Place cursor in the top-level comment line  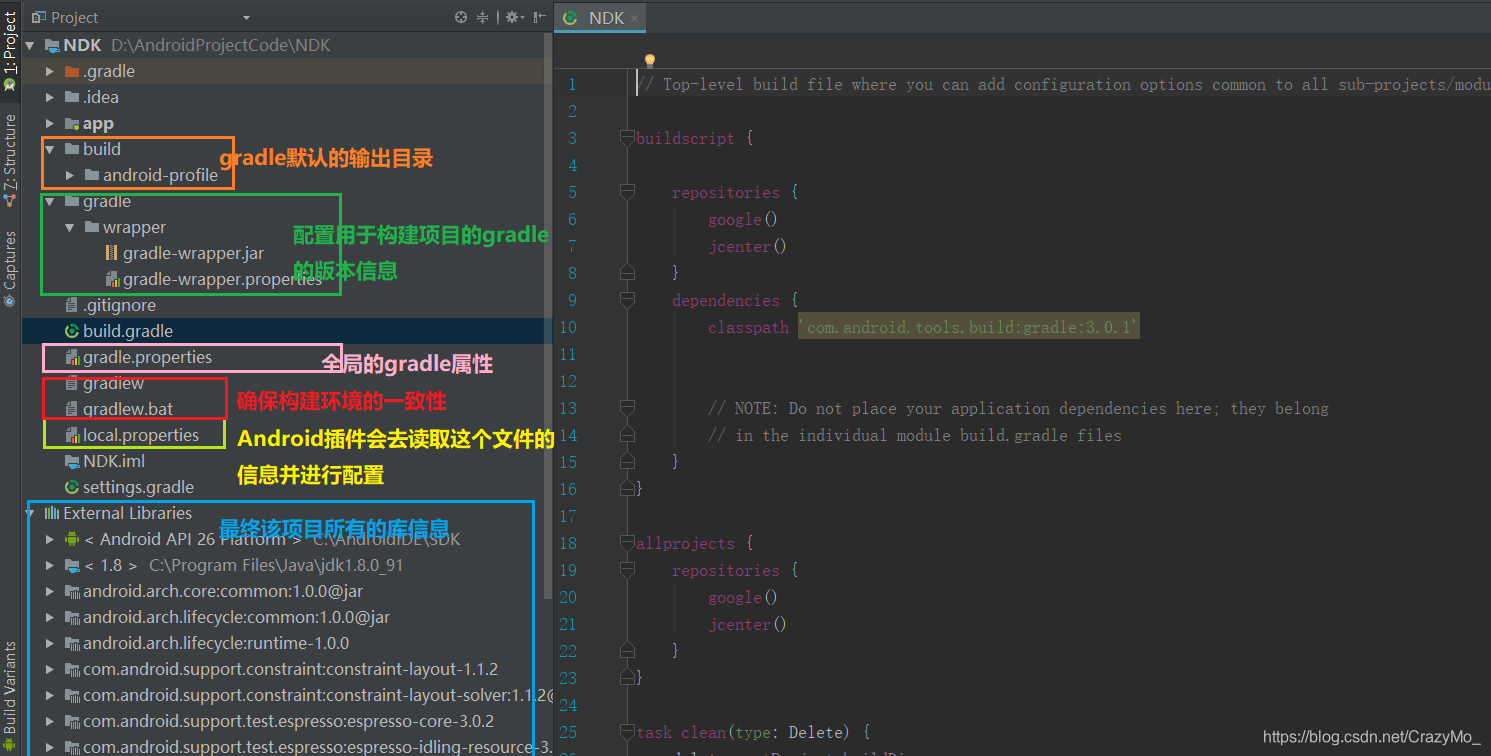1063,85
